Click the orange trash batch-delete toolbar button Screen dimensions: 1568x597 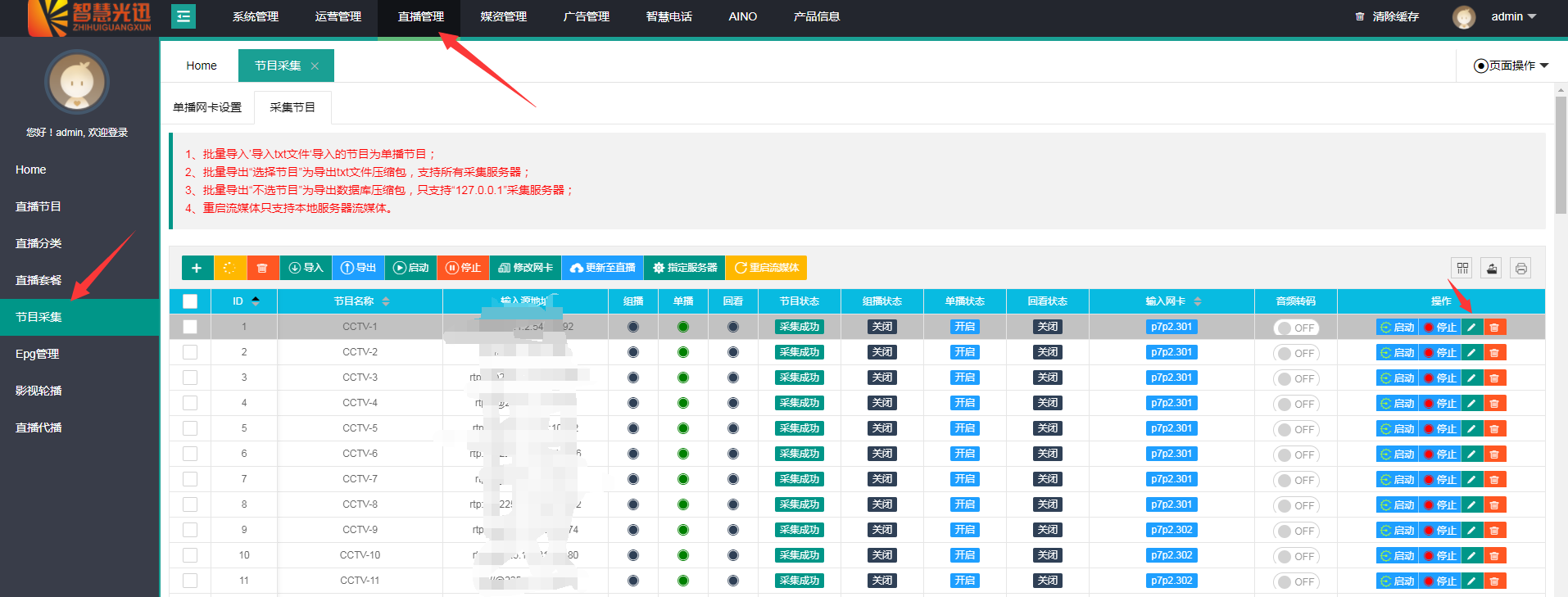[x=262, y=268]
